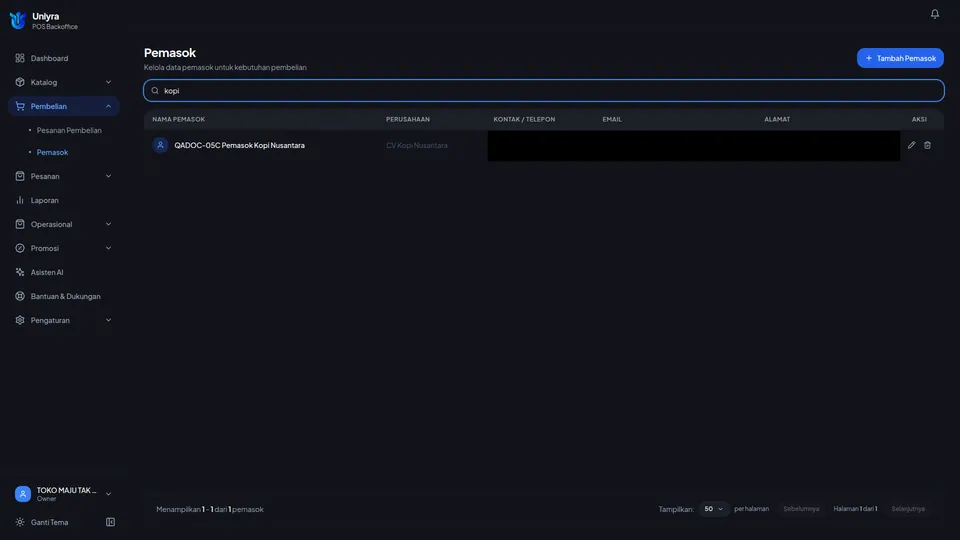
Task: Click the KONTAK / TELEPON column header
Action: (524, 119)
